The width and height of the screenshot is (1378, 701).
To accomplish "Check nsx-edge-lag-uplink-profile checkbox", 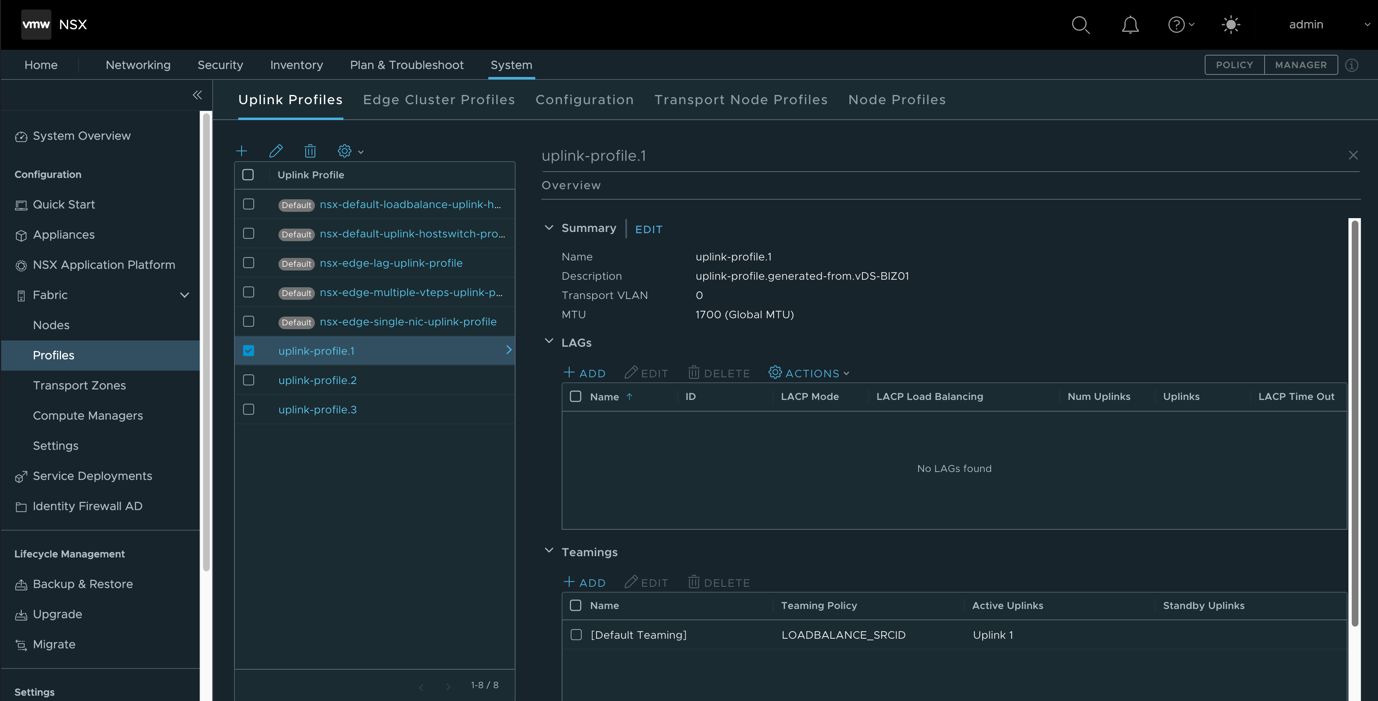I will (248, 263).
